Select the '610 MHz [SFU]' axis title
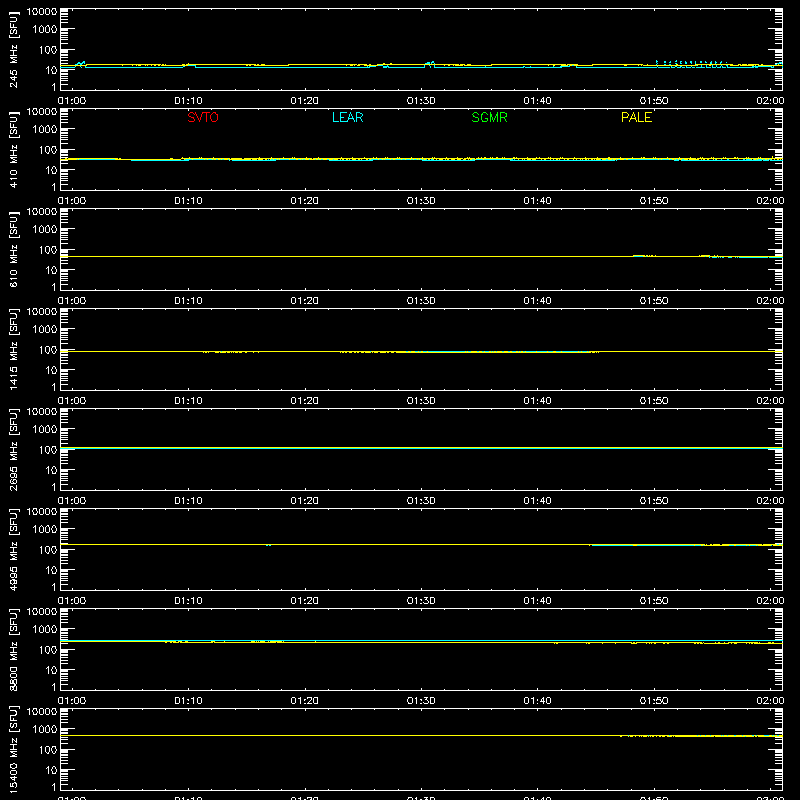Viewport: 800px width, 800px height. coord(13,249)
